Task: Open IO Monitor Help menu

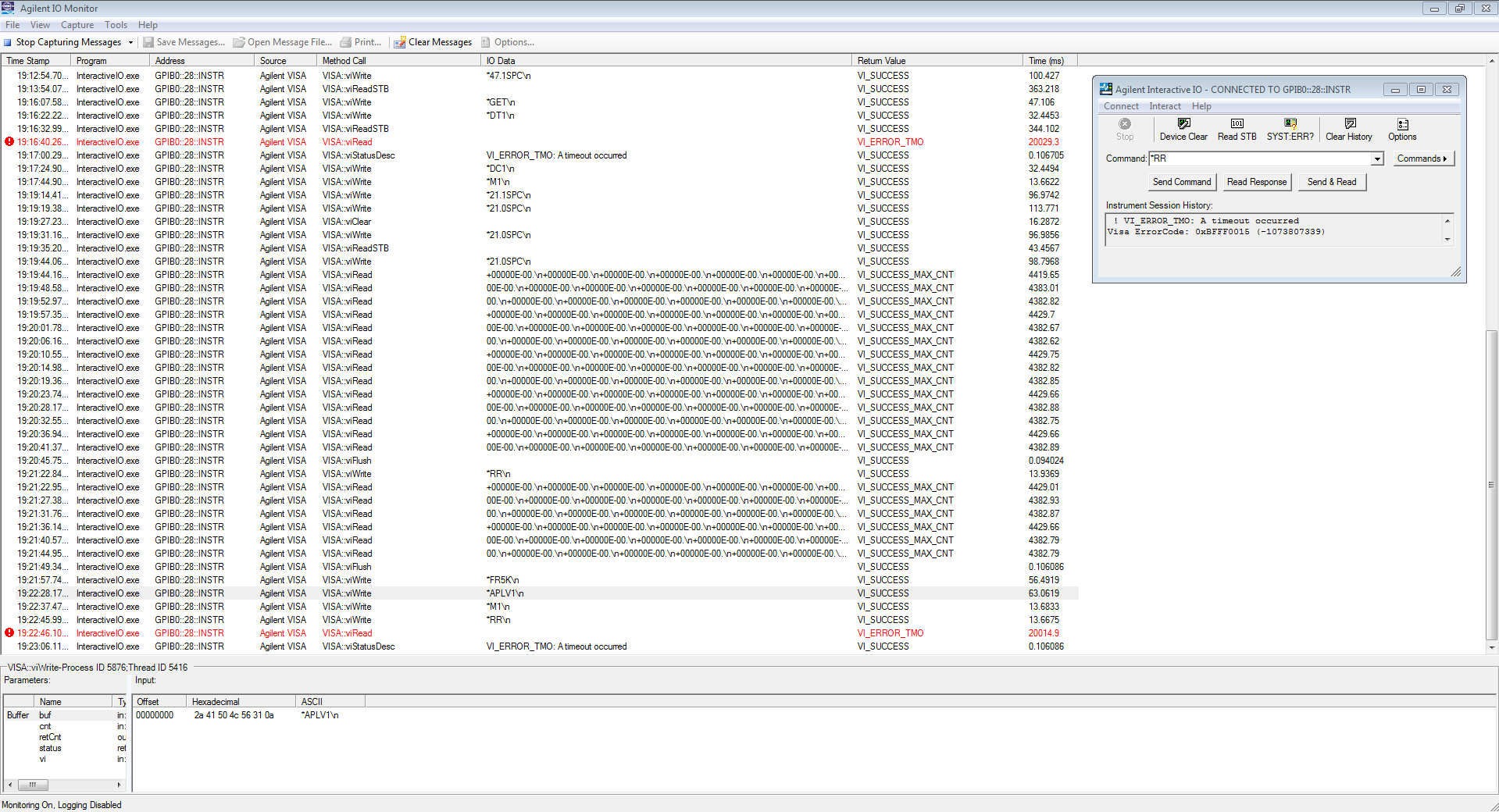Action: [148, 25]
